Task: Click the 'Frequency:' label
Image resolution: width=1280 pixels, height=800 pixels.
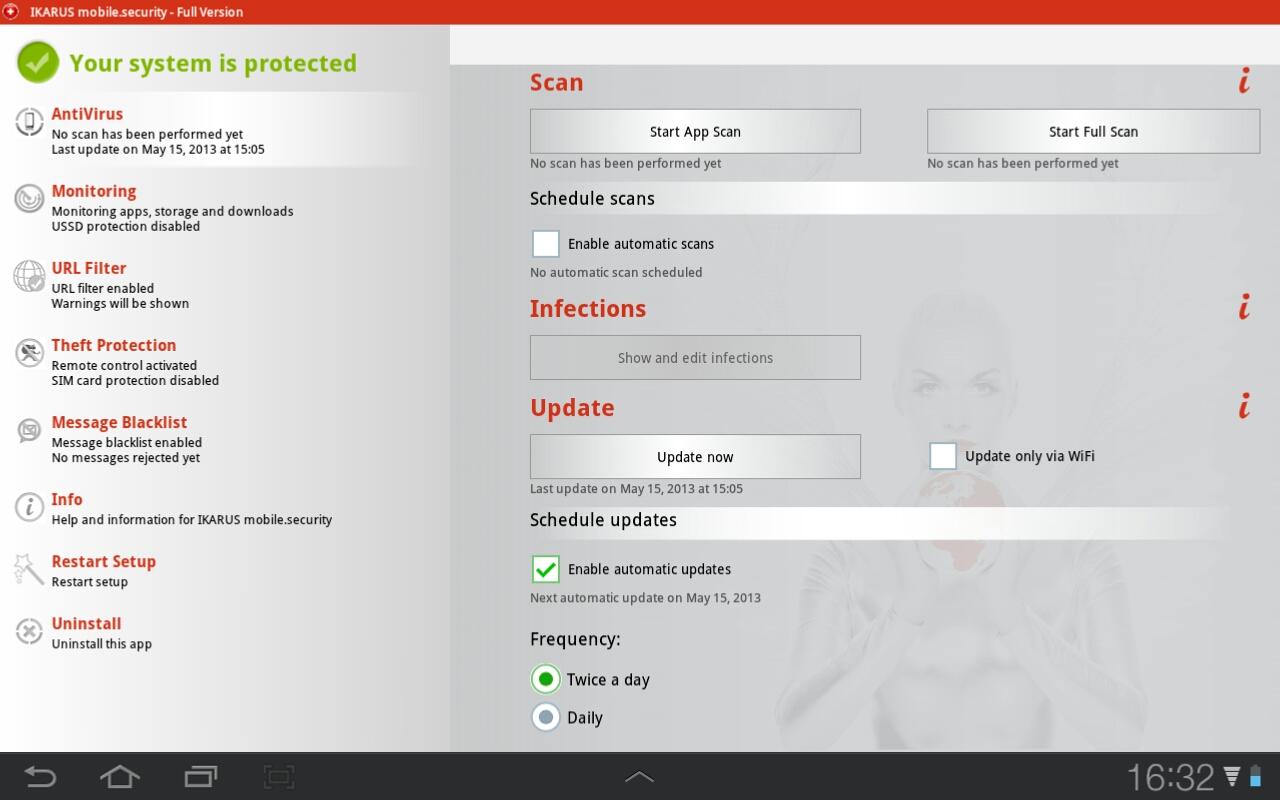Action: pos(575,639)
